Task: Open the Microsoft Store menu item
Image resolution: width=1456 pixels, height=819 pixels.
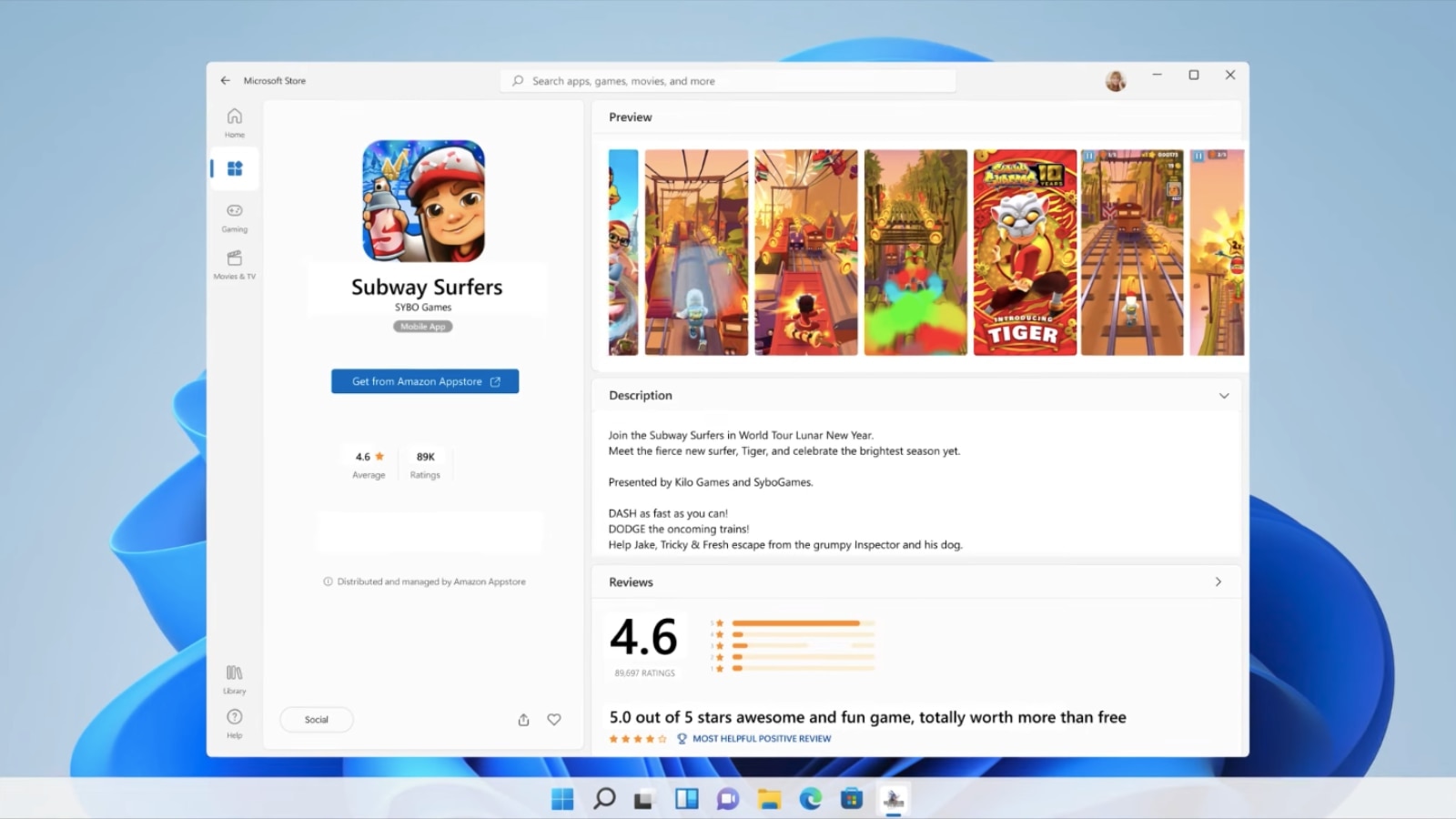Action: tap(274, 80)
